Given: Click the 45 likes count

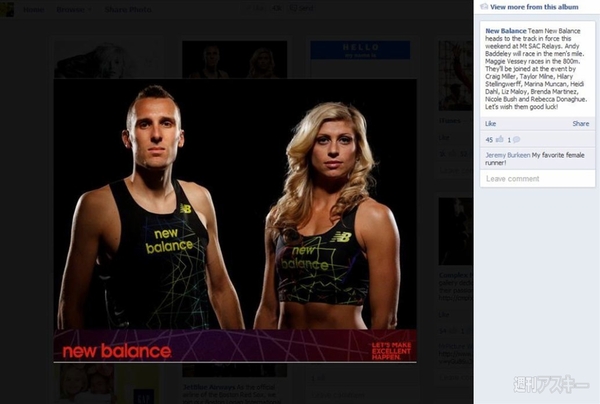Looking at the screenshot, I should [x=489, y=140].
